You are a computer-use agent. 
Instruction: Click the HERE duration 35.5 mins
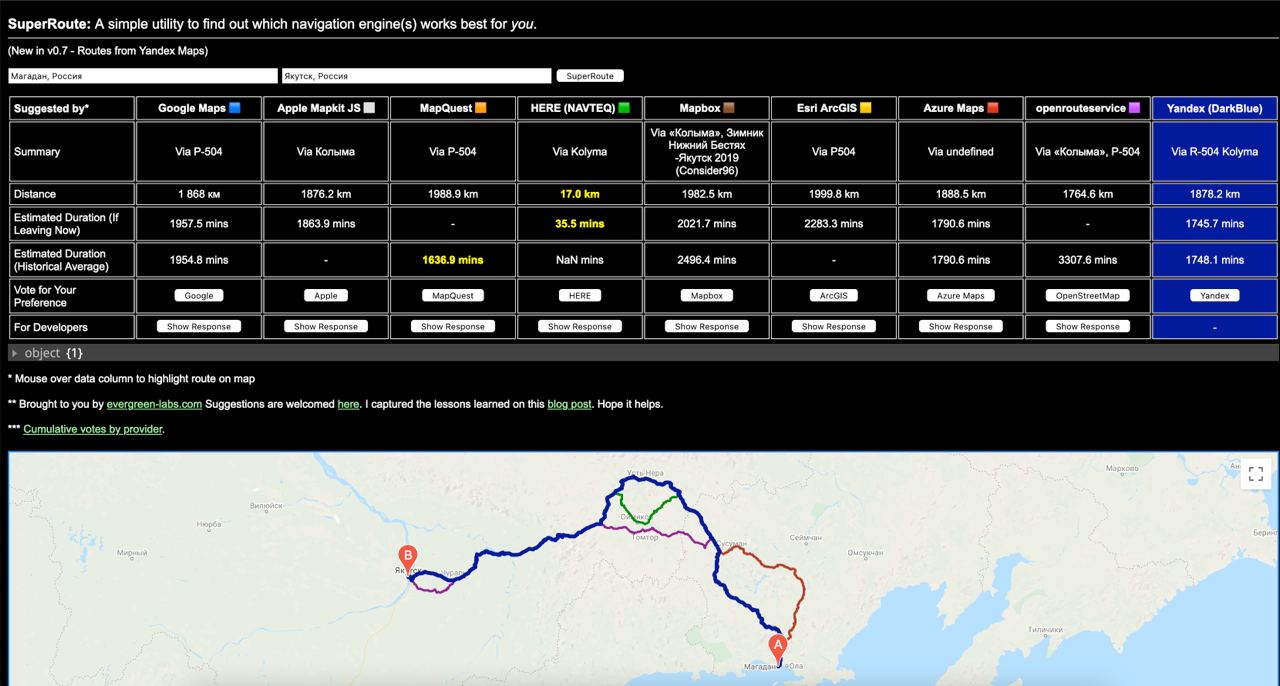[580, 224]
